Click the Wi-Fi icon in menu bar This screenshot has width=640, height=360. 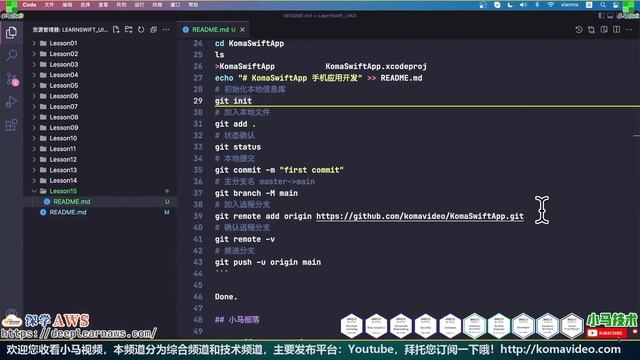tap(550, 5)
